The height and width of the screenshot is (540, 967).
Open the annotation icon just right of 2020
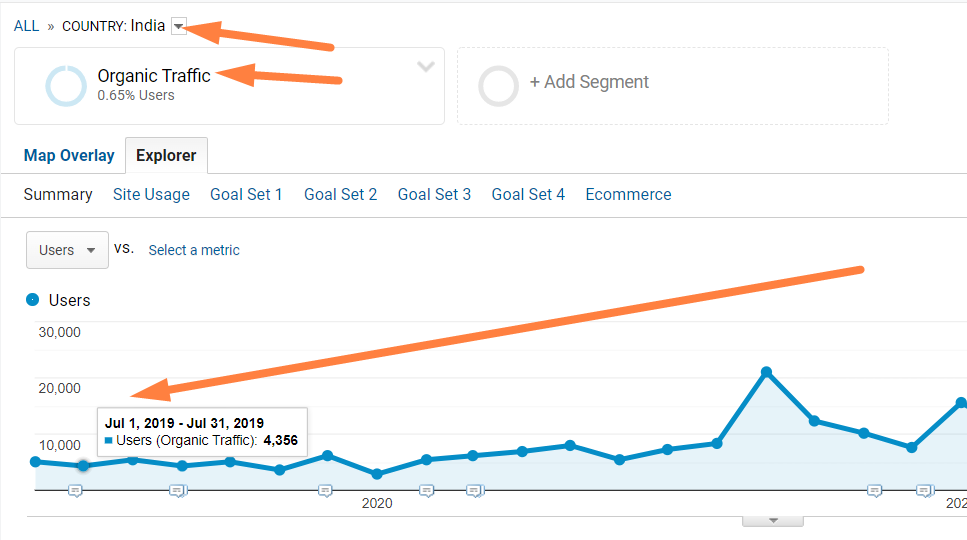[427, 491]
